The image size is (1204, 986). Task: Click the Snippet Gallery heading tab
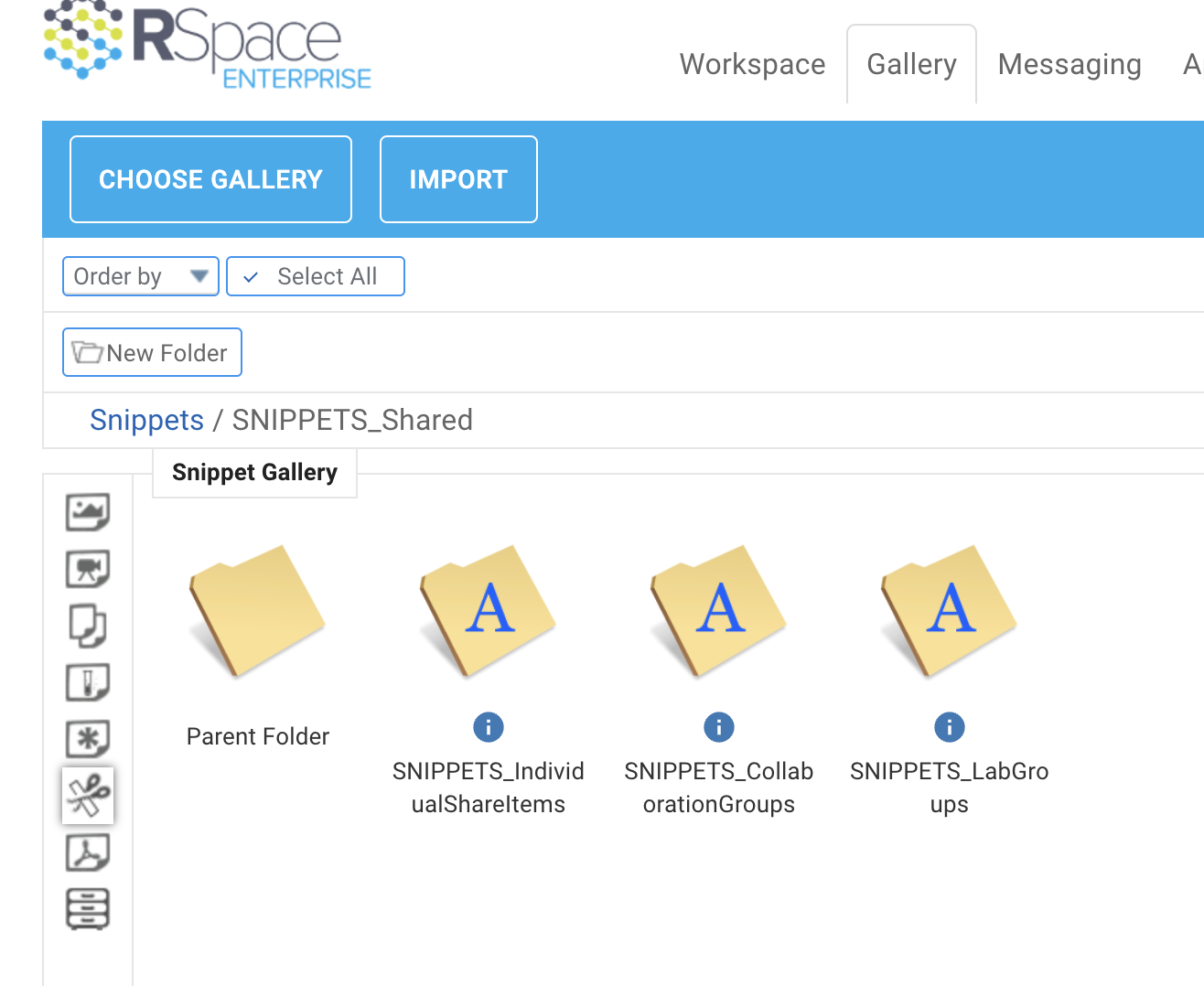tap(254, 472)
